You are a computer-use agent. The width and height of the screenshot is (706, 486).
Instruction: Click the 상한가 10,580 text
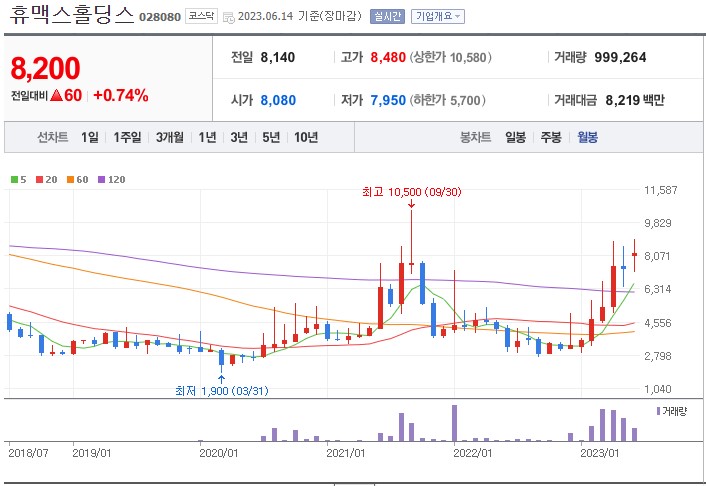click(x=450, y=58)
